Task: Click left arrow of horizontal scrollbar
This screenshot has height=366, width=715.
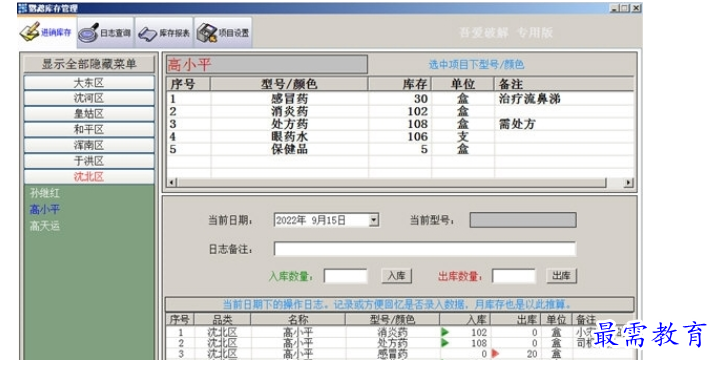Action: (x=172, y=183)
